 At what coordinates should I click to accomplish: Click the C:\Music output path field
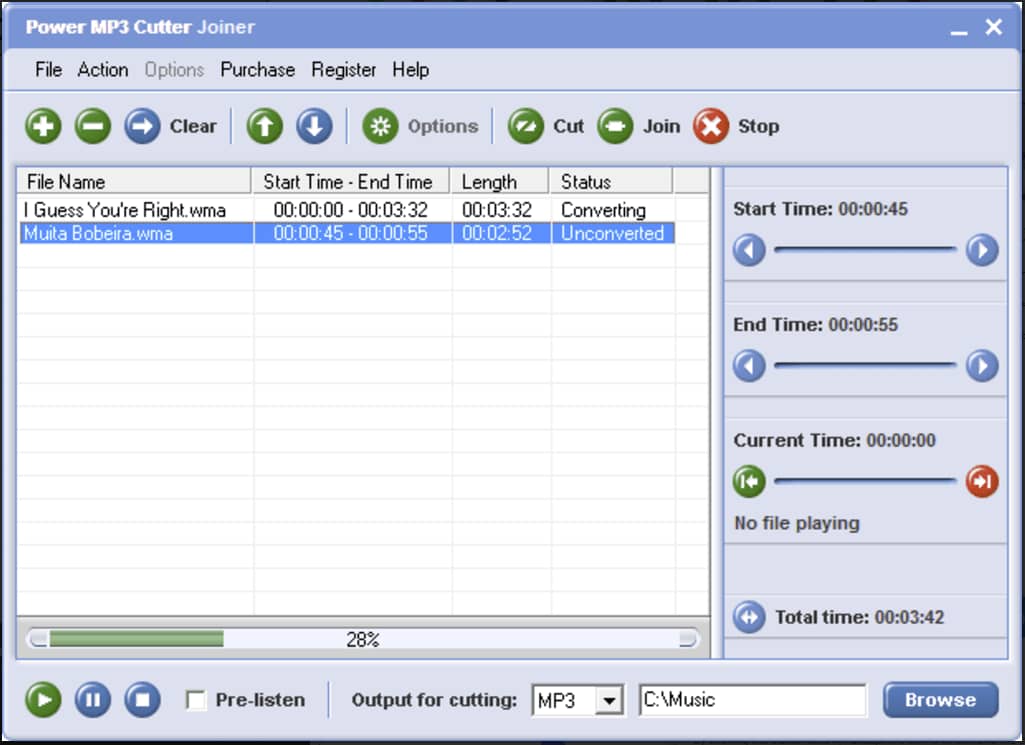pos(752,701)
